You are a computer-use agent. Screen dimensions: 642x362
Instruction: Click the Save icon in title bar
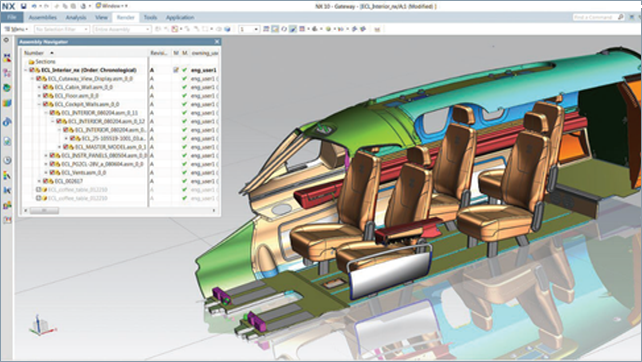click(24, 6)
